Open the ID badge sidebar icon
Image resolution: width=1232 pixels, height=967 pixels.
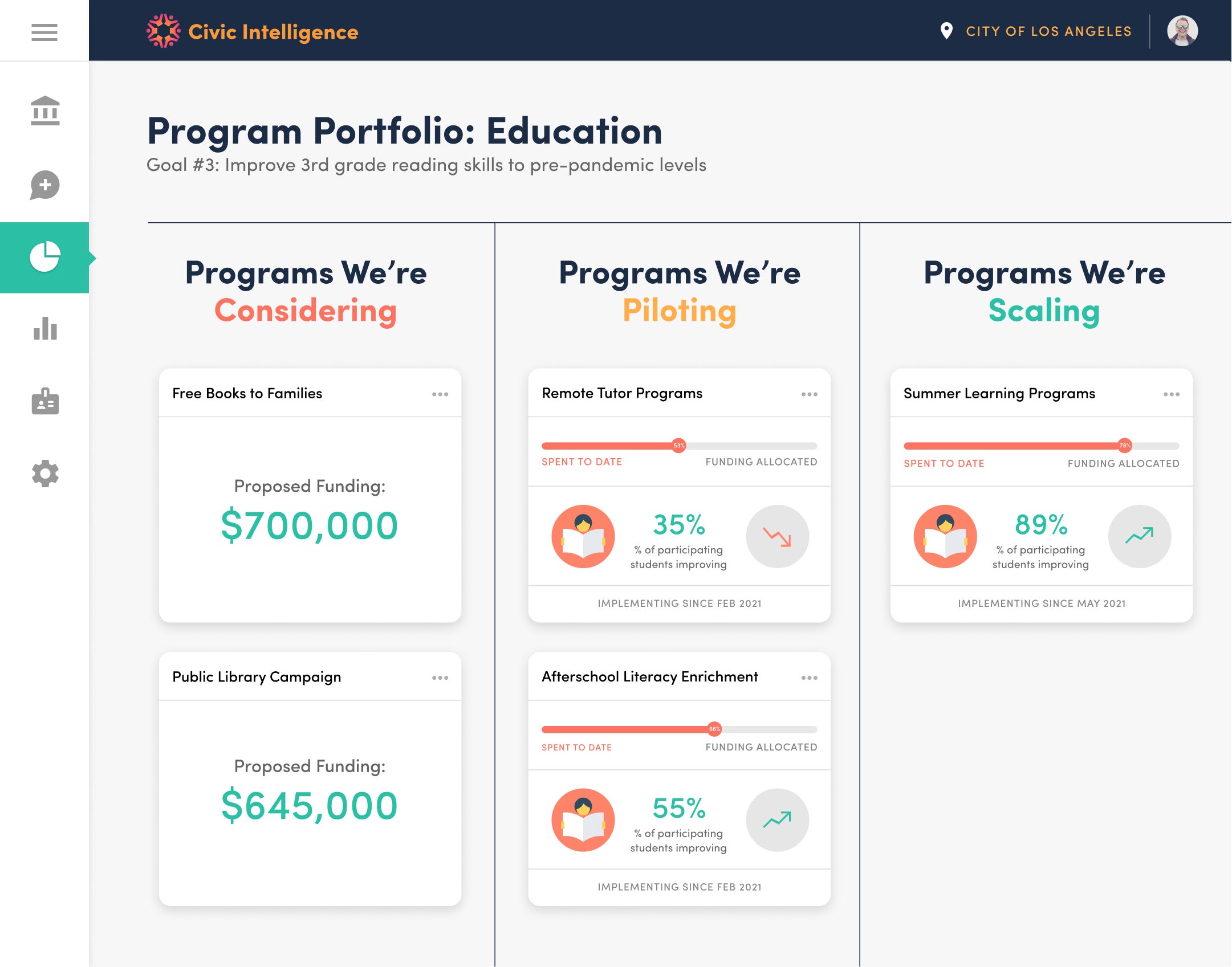45,401
